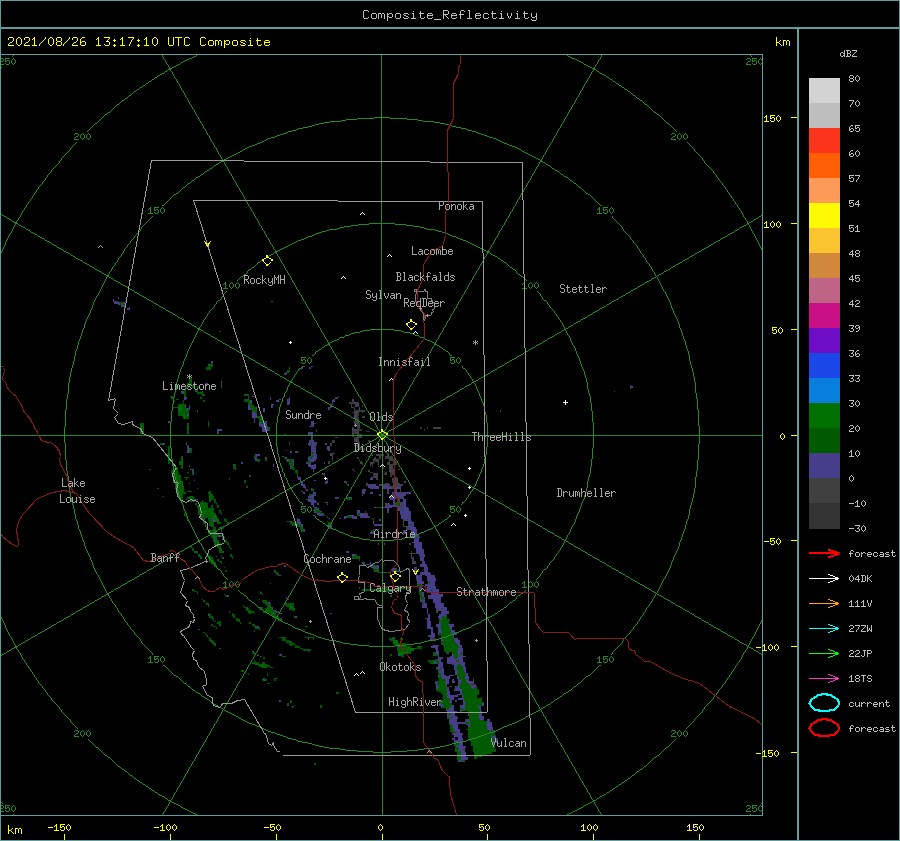Click the red forecast ellipse in legend
This screenshot has height=841, width=900.
(824, 728)
